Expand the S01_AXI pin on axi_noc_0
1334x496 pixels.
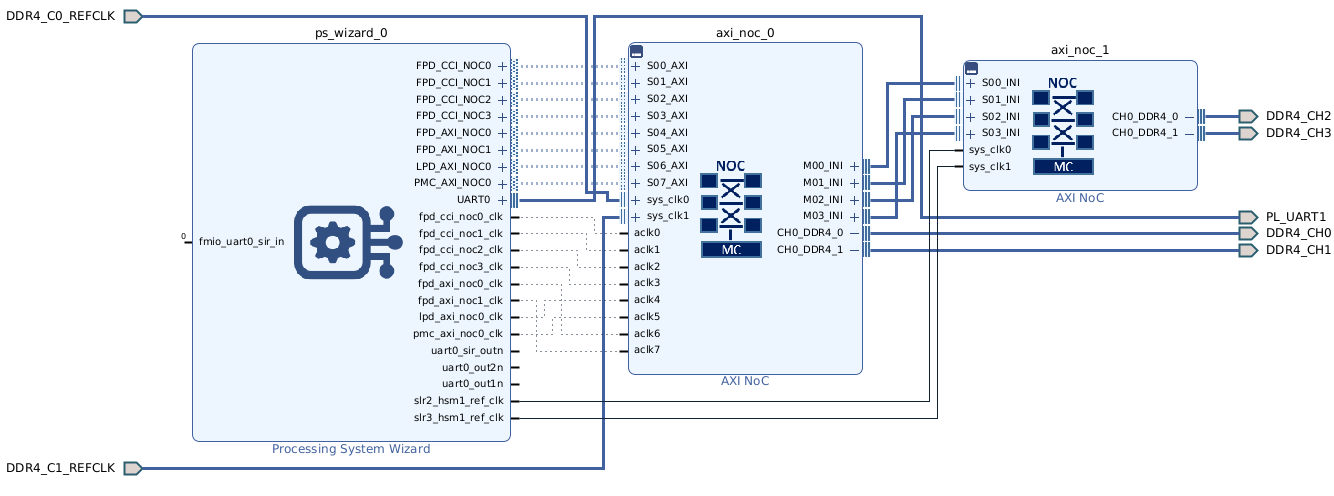pos(637,82)
